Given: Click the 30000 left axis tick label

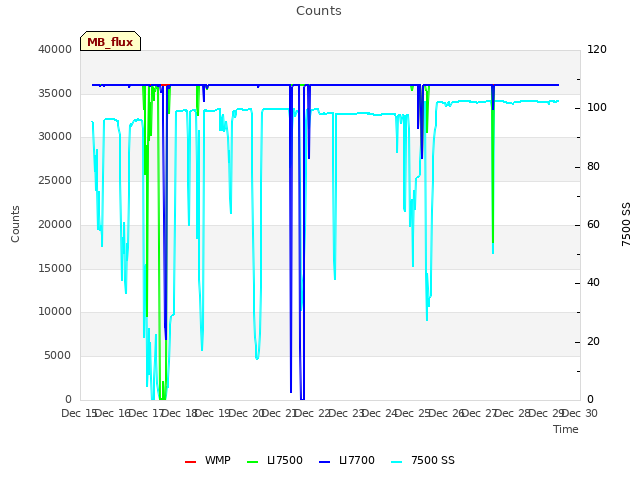Looking at the screenshot, I should pyautogui.click(x=55, y=137).
